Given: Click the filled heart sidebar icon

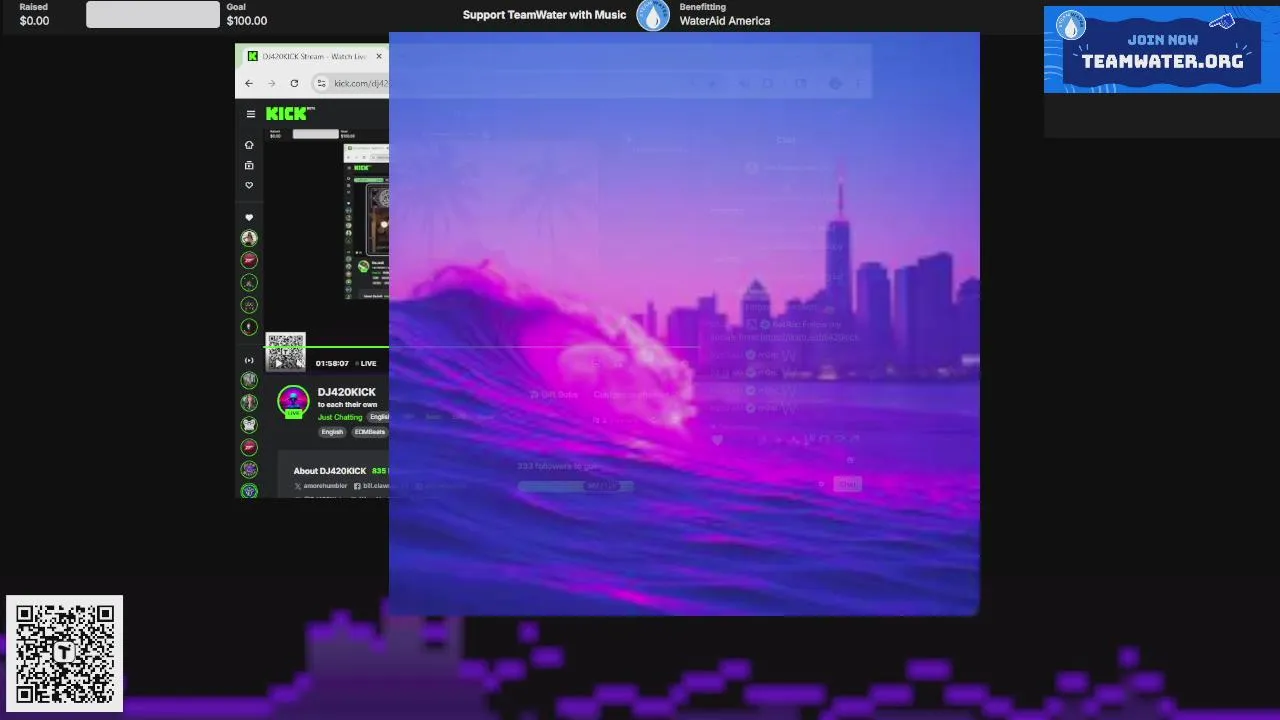Looking at the screenshot, I should (249, 217).
